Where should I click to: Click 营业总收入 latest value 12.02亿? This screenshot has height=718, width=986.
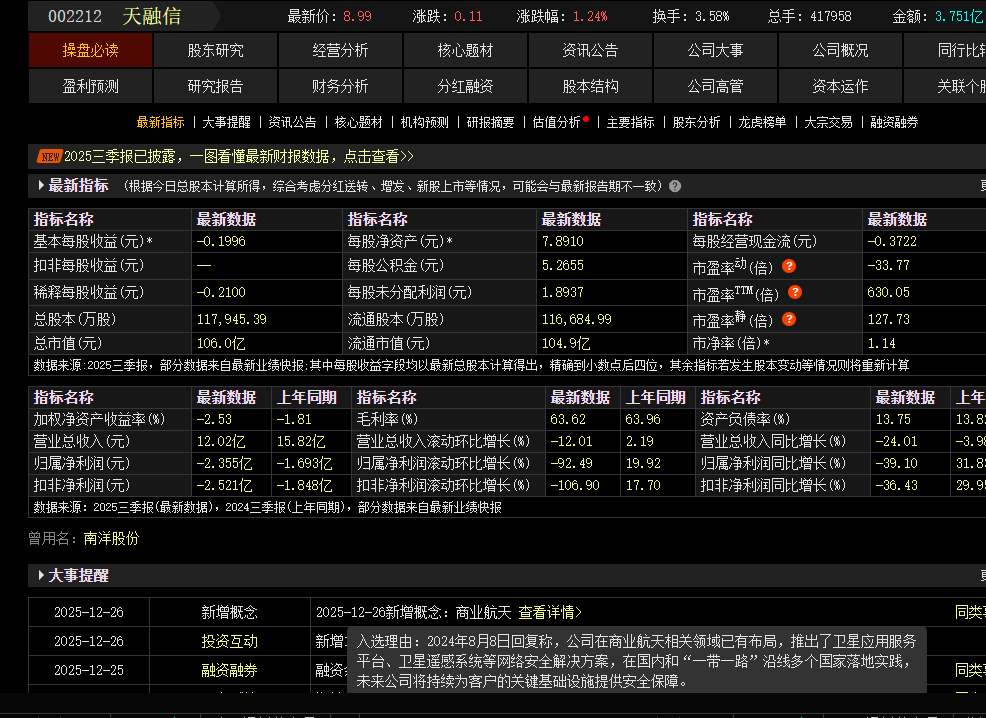coord(221,441)
